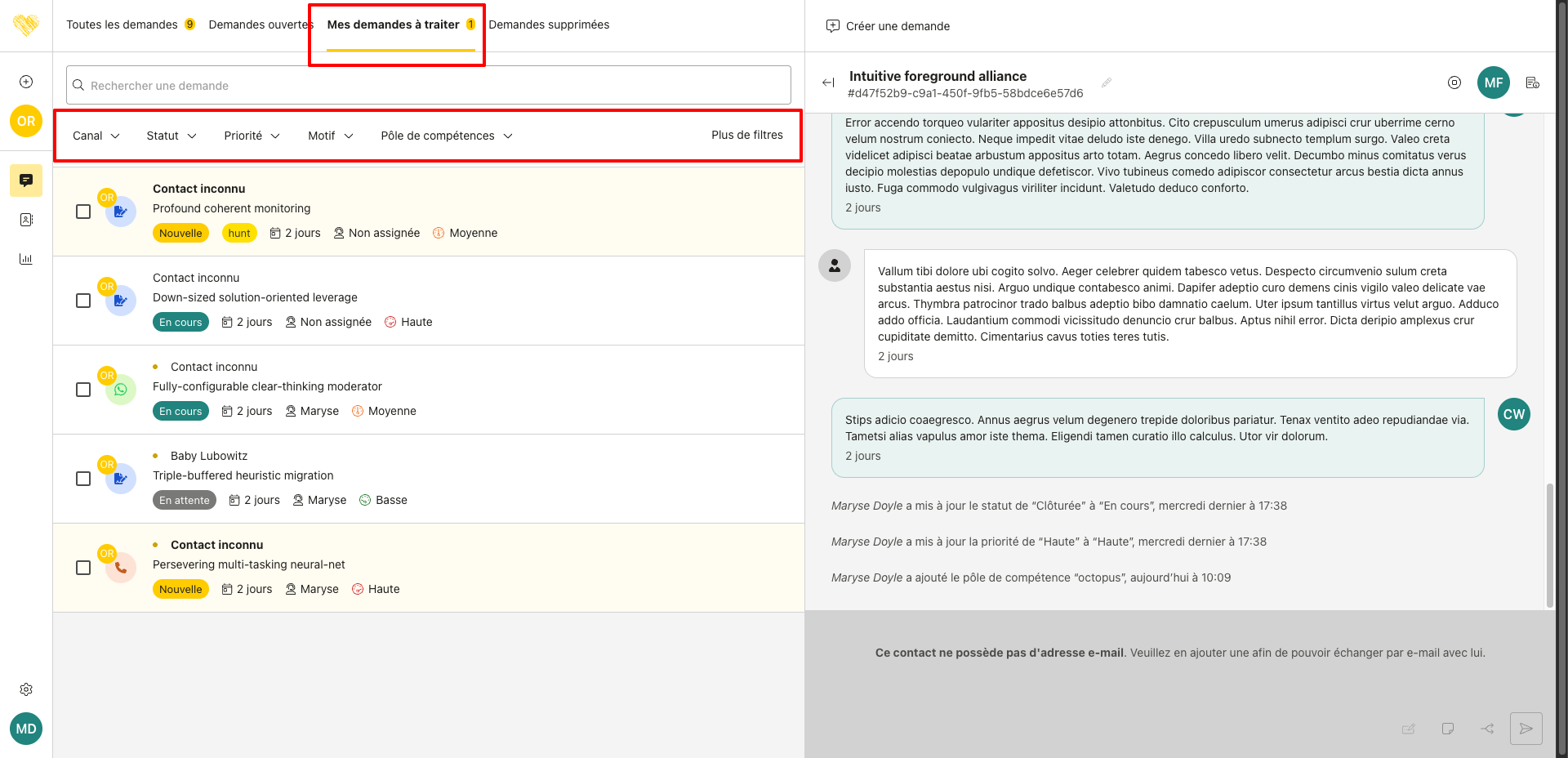
Task: Open the settings gear in the sidebar
Action: 26,689
